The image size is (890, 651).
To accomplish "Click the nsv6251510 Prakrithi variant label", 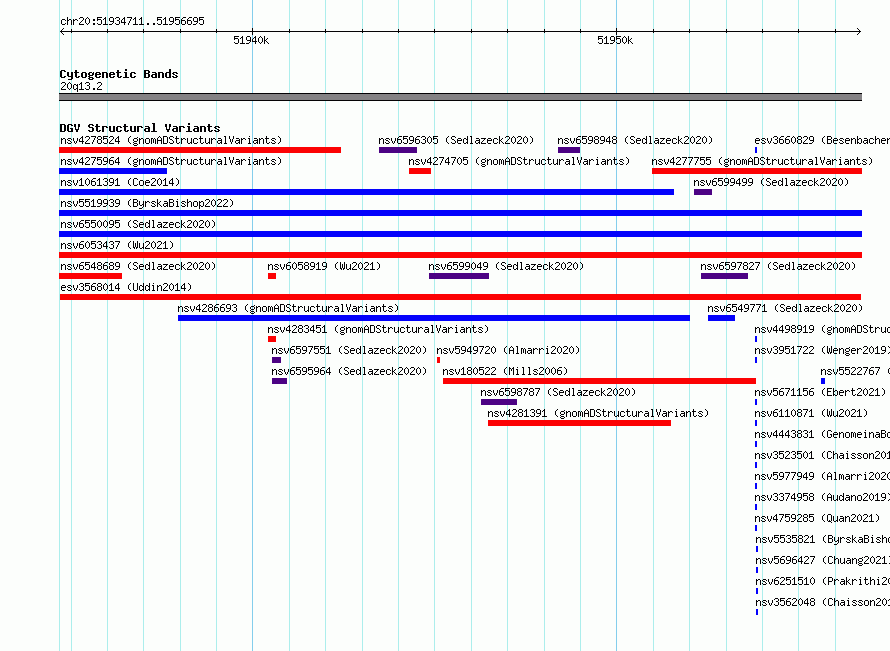I will (822, 581).
